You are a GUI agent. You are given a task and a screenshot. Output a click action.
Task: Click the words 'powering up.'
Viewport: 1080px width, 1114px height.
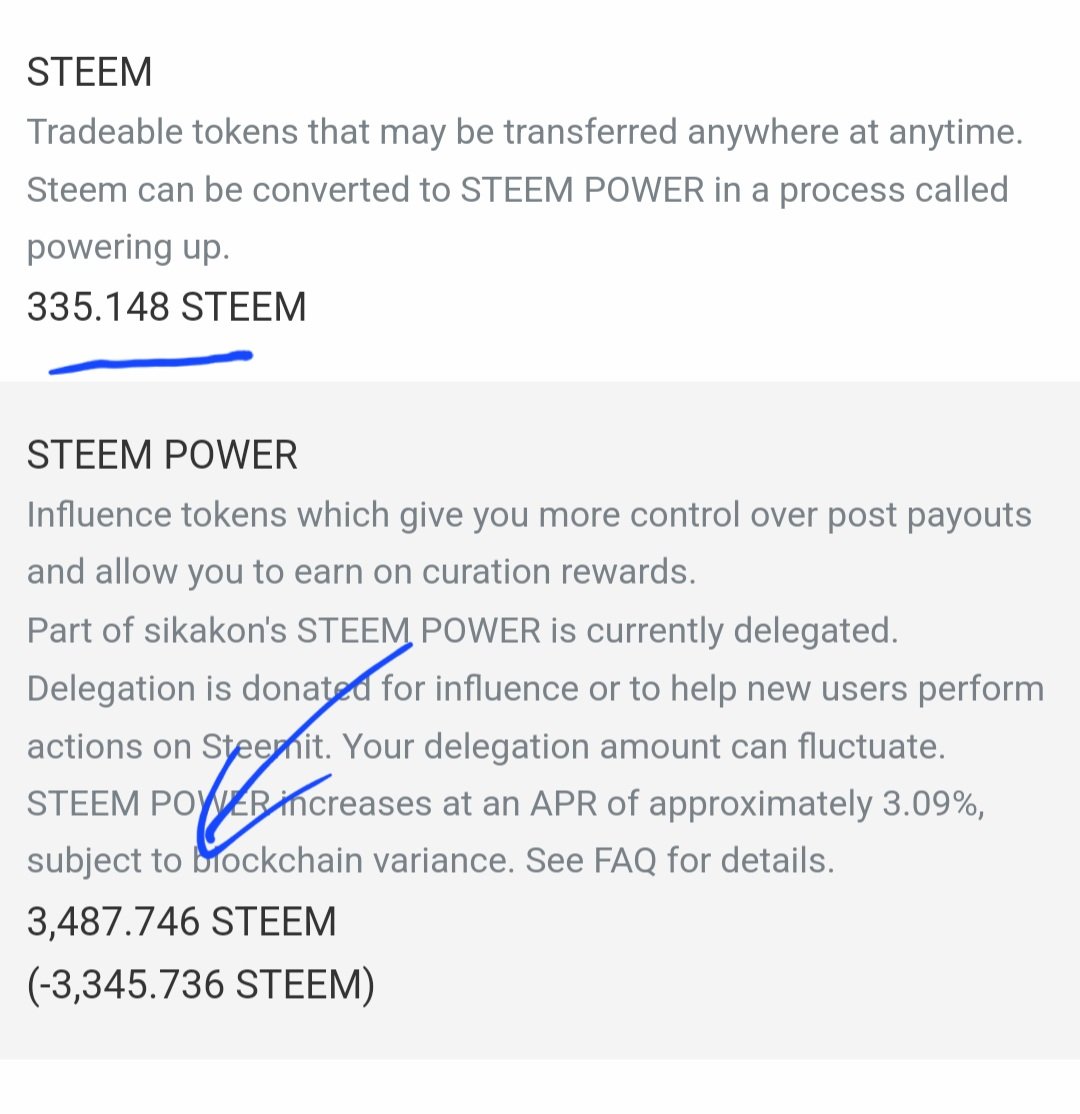point(129,248)
